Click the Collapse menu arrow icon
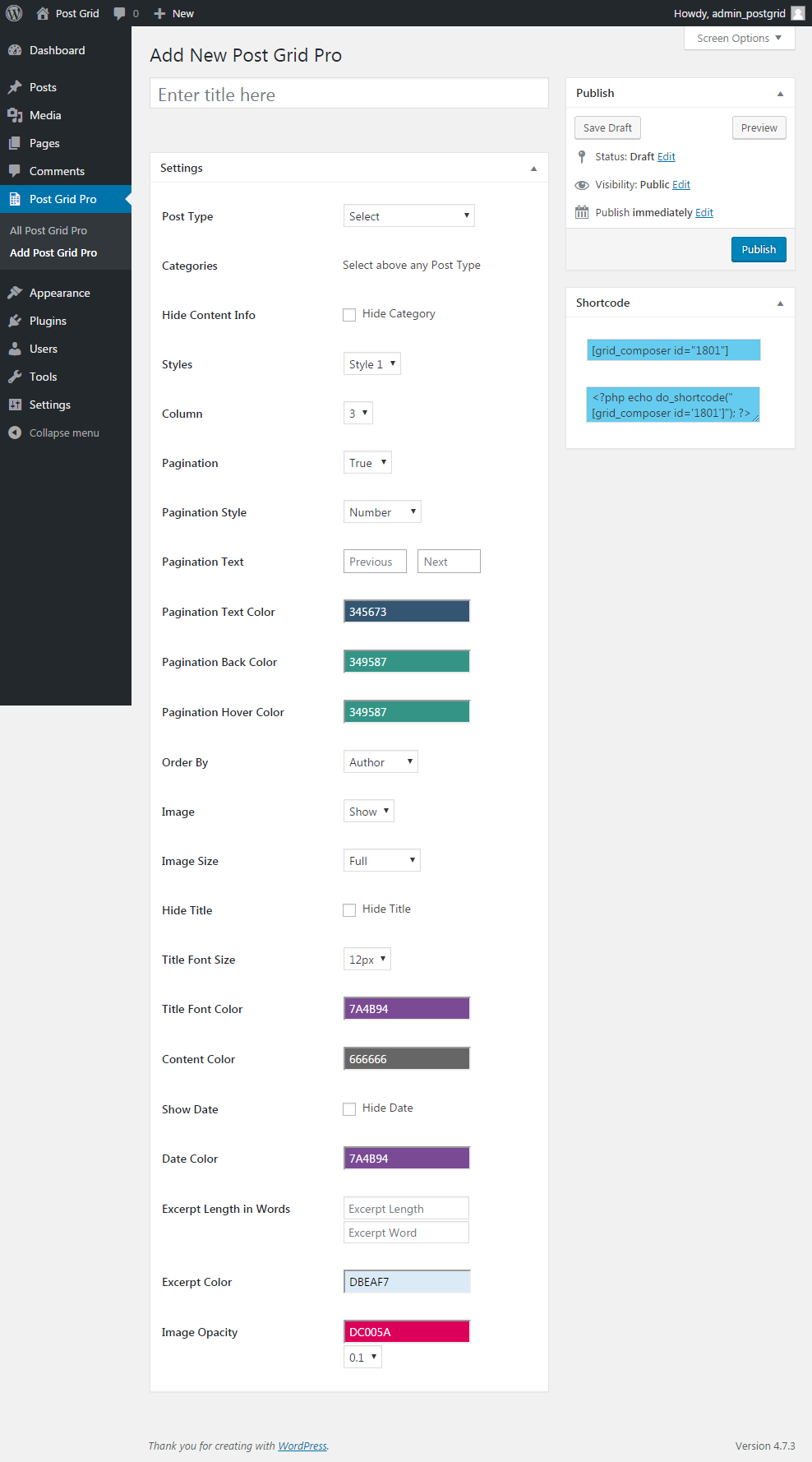This screenshot has width=812, height=1462. (15, 433)
